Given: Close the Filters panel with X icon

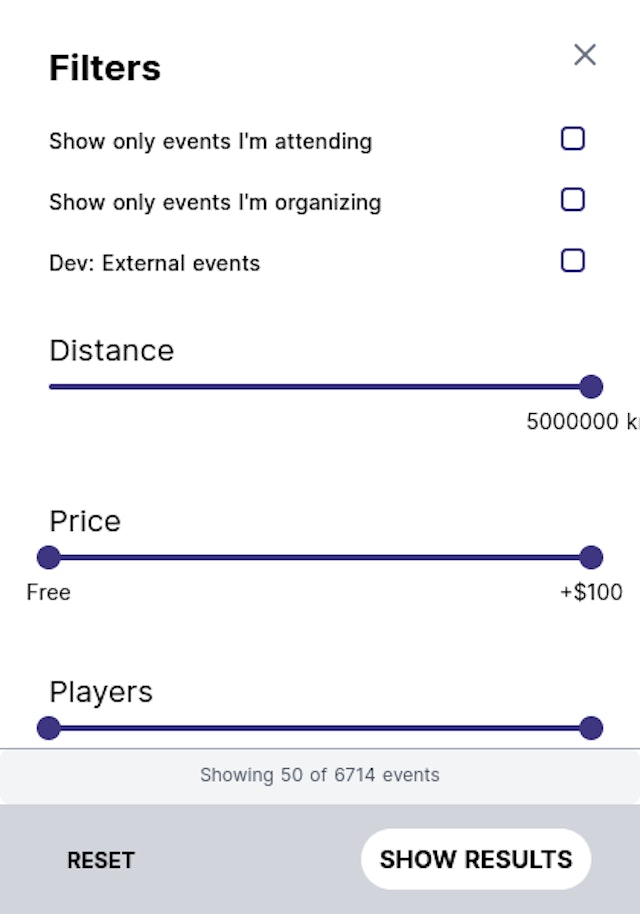Looking at the screenshot, I should (585, 55).
